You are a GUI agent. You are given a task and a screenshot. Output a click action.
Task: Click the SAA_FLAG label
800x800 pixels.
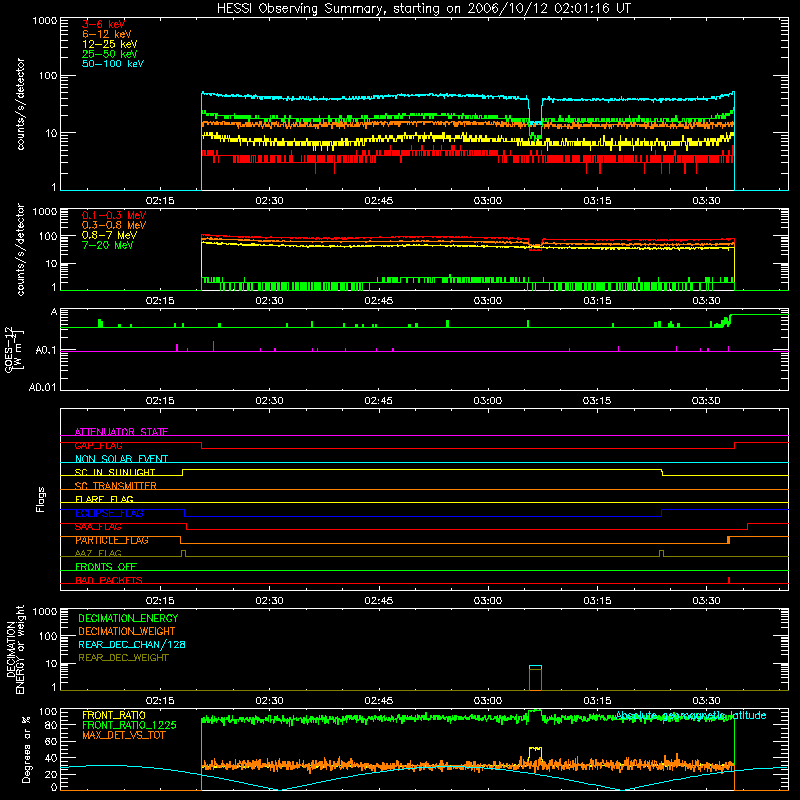(98, 527)
